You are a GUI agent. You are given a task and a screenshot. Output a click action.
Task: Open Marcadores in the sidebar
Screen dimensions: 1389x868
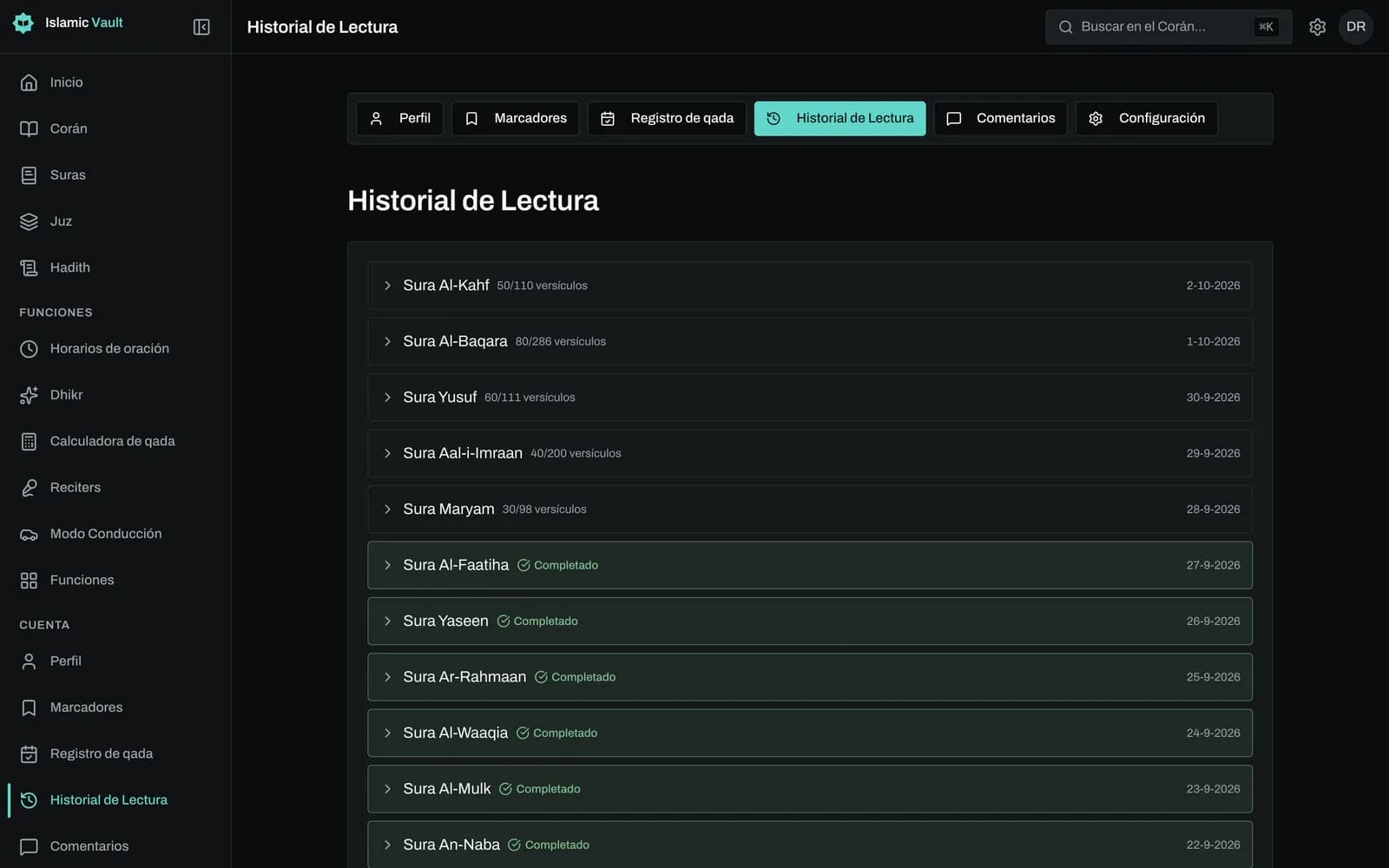(x=115, y=707)
